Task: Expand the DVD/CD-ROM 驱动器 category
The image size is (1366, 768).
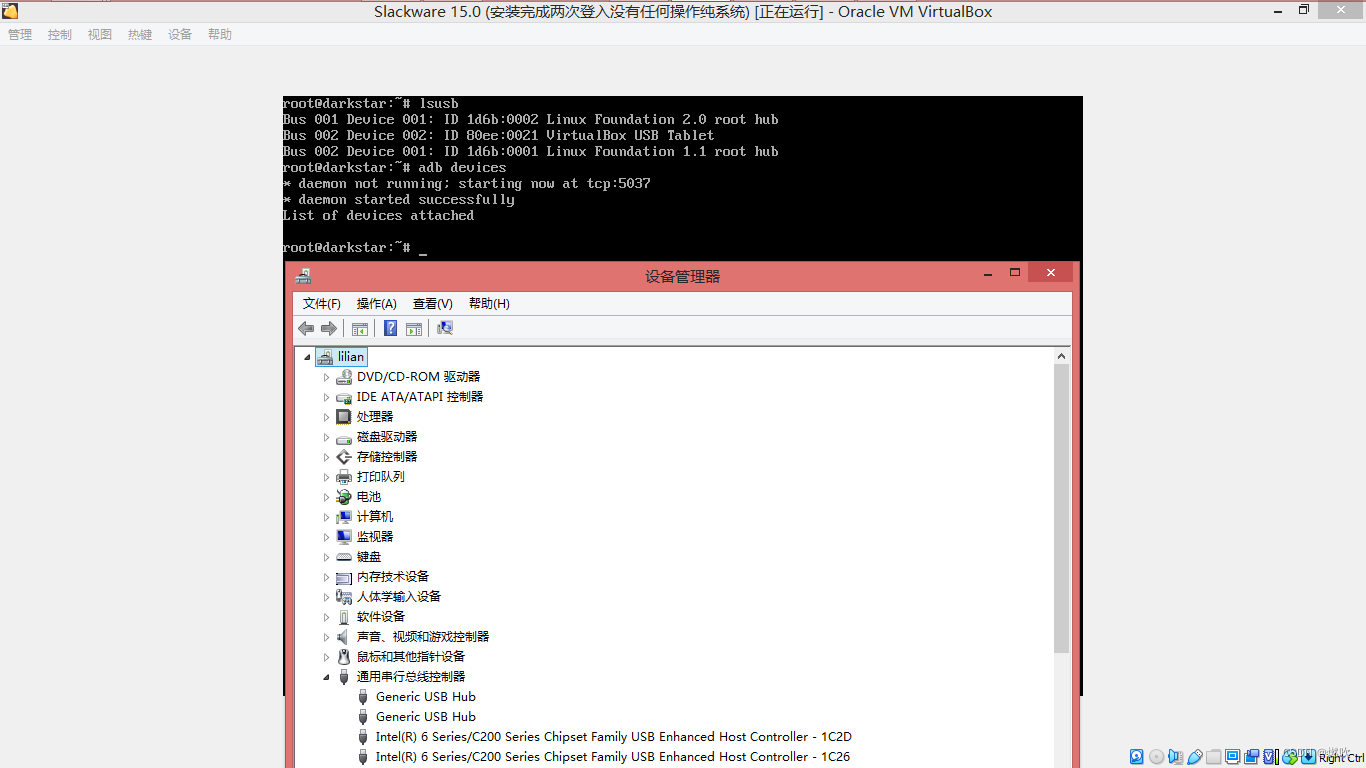Action: click(x=326, y=376)
